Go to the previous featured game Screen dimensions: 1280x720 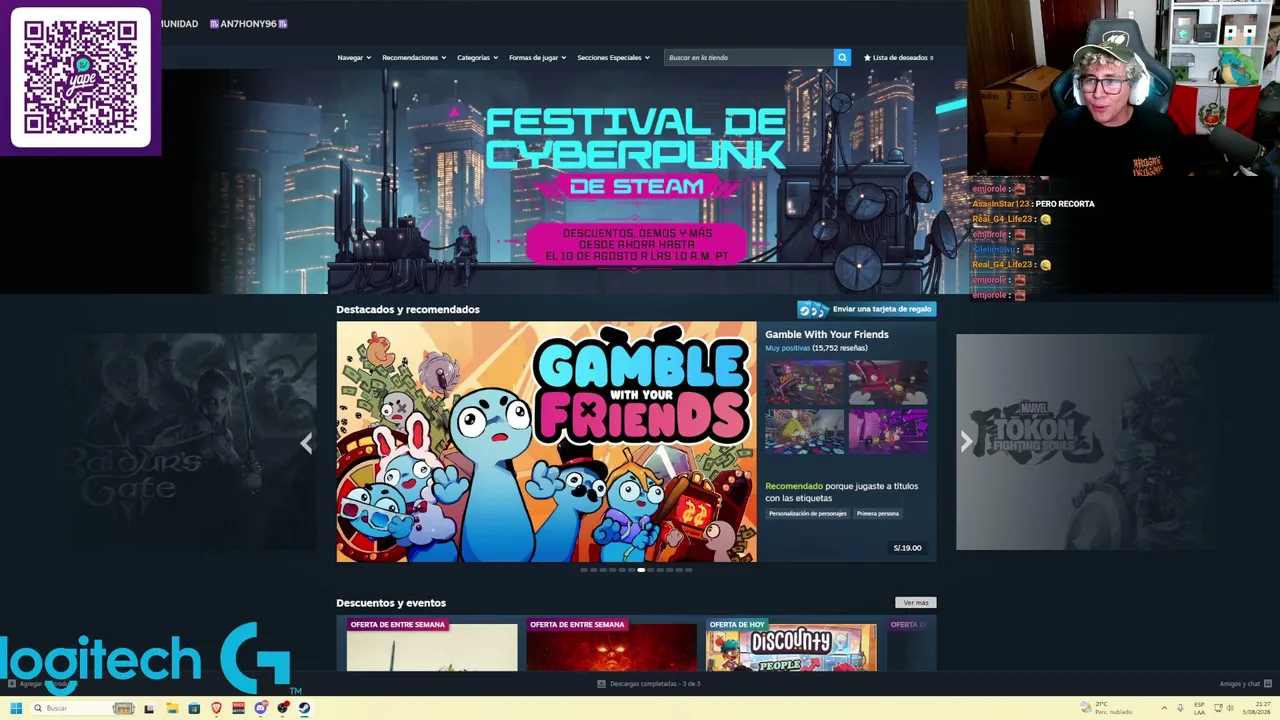(306, 443)
